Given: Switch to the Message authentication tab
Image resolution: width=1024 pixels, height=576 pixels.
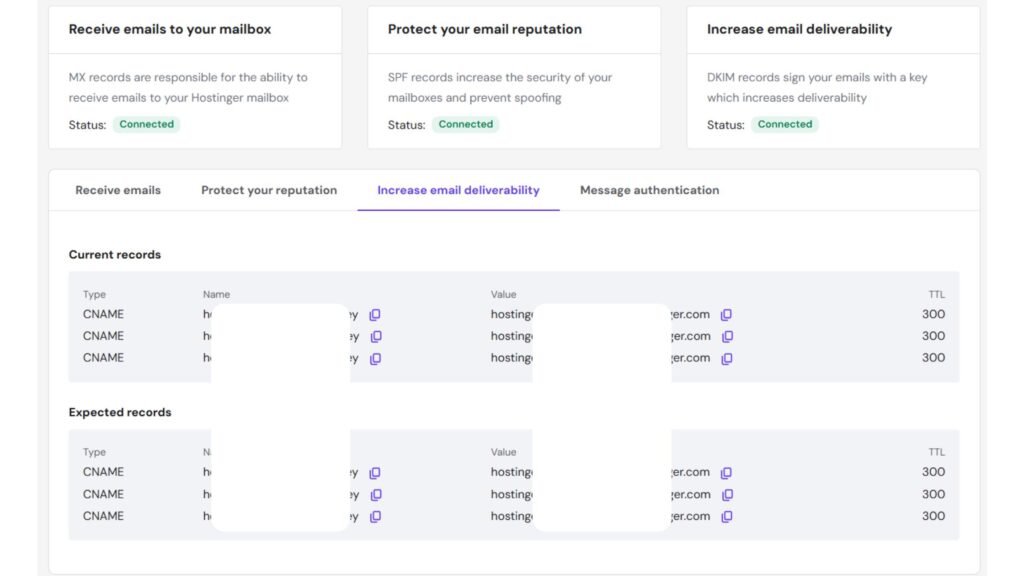Looking at the screenshot, I should (648, 190).
